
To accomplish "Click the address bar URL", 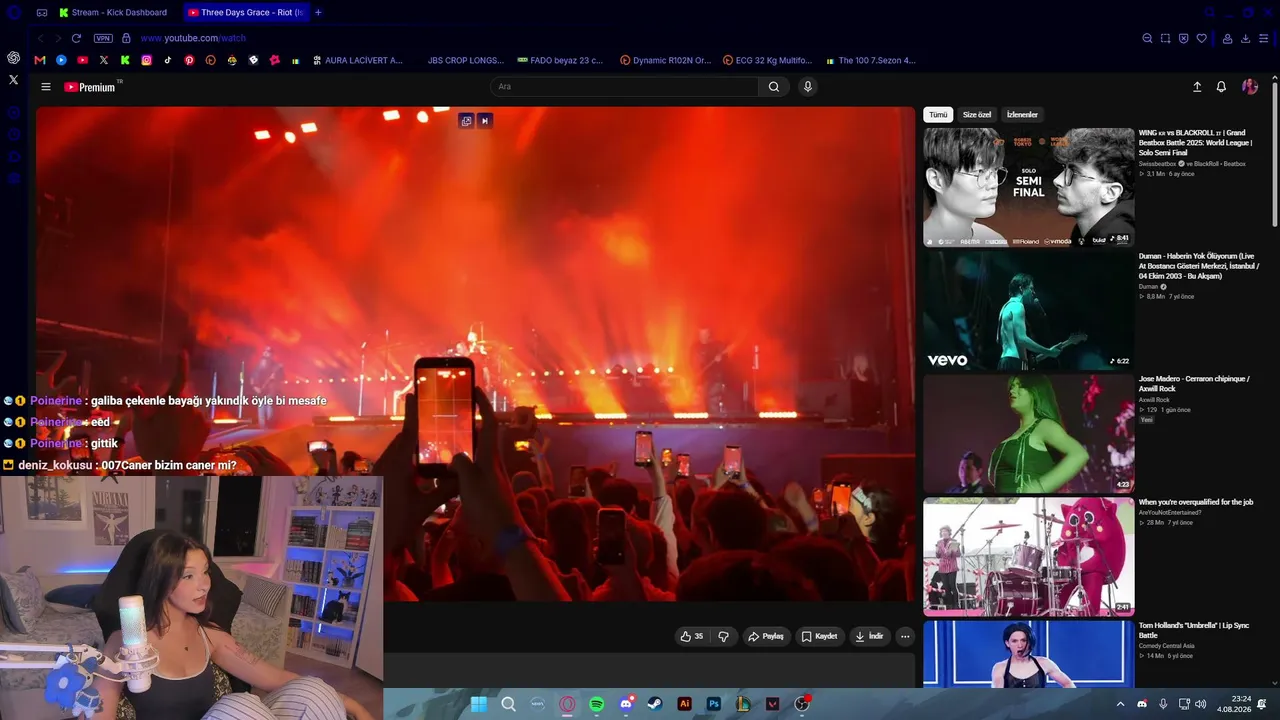I will [x=193, y=38].
